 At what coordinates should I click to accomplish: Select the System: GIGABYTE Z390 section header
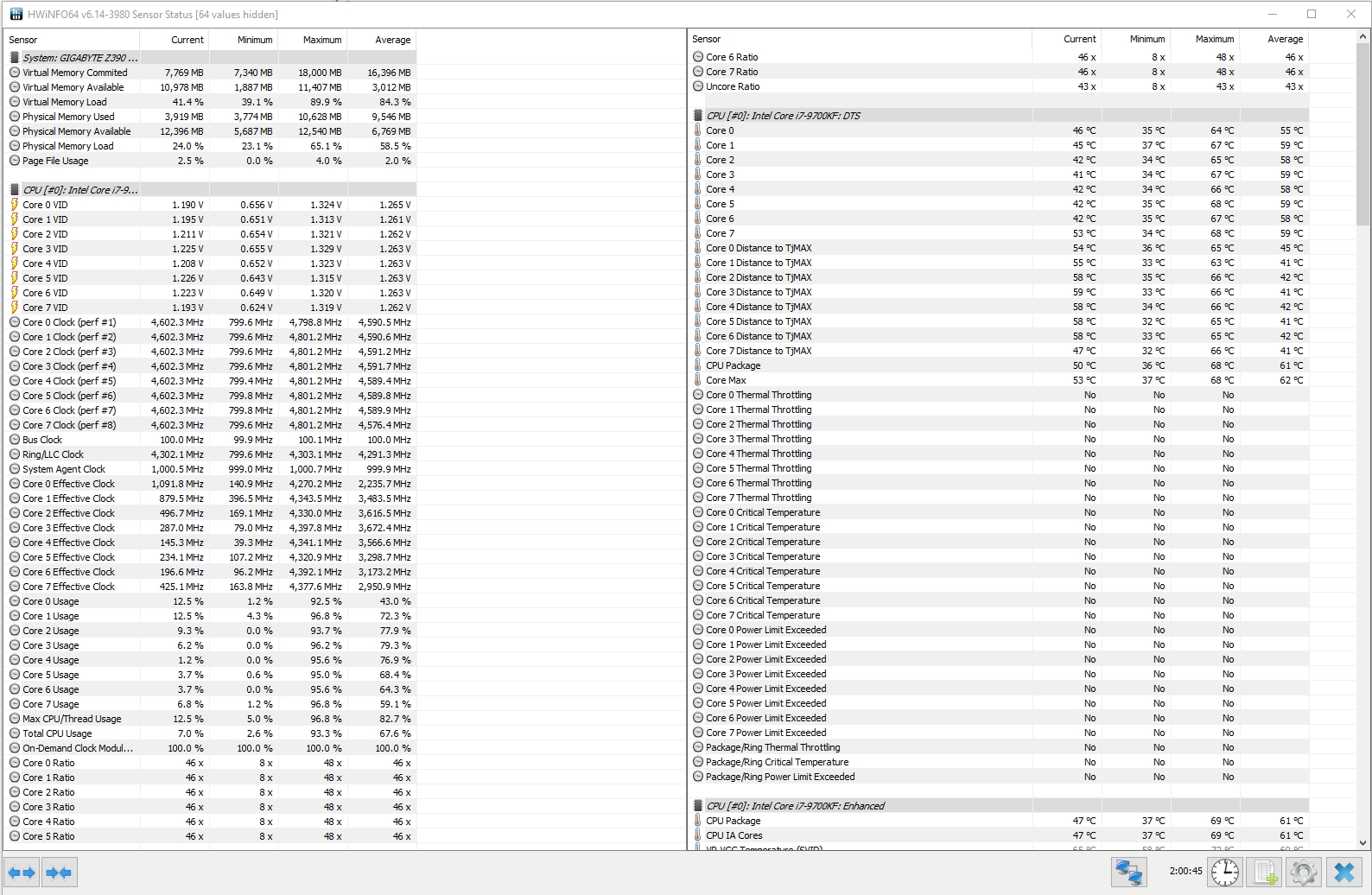(211, 58)
